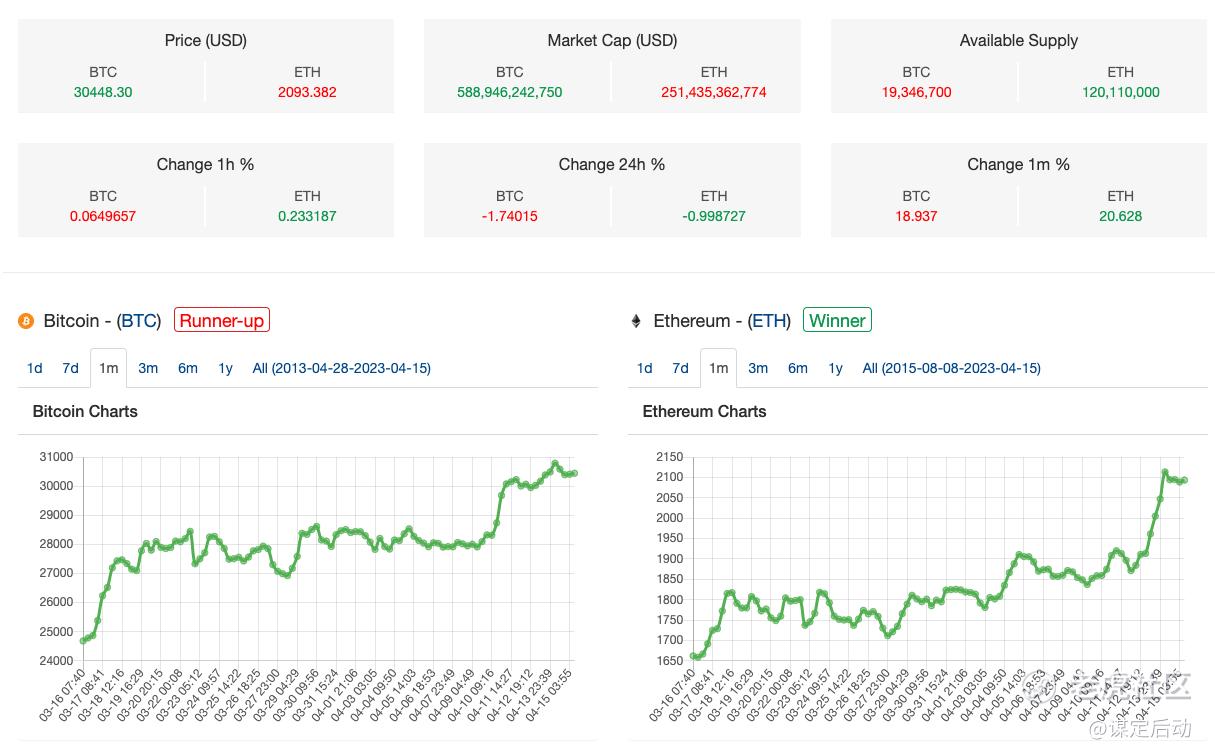This screenshot has width=1215, height=756.
Task: Click the ETH ticker link in Ethereum heading
Action: [x=770, y=321]
